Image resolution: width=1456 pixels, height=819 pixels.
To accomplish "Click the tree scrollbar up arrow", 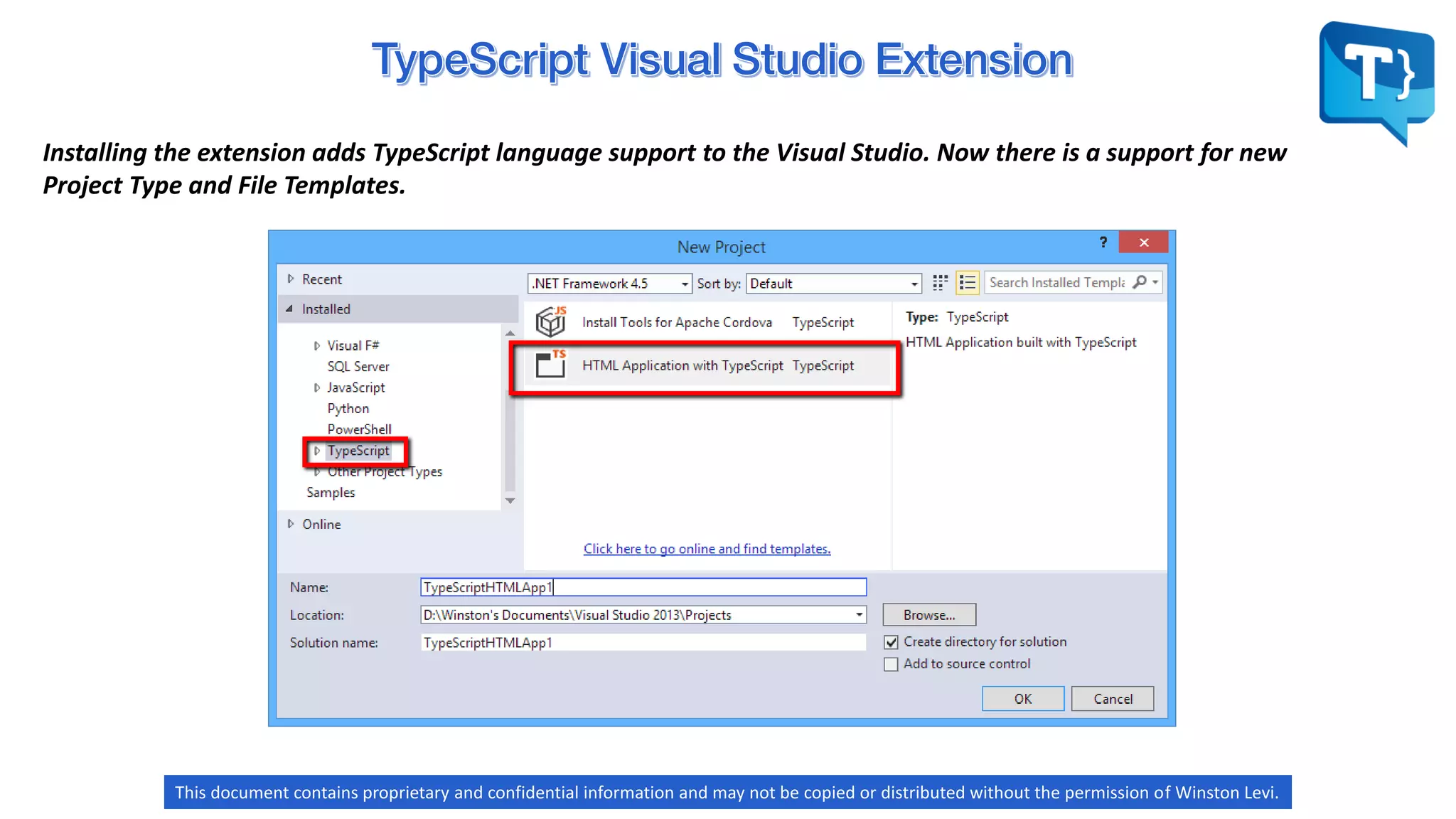I will [x=510, y=333].
